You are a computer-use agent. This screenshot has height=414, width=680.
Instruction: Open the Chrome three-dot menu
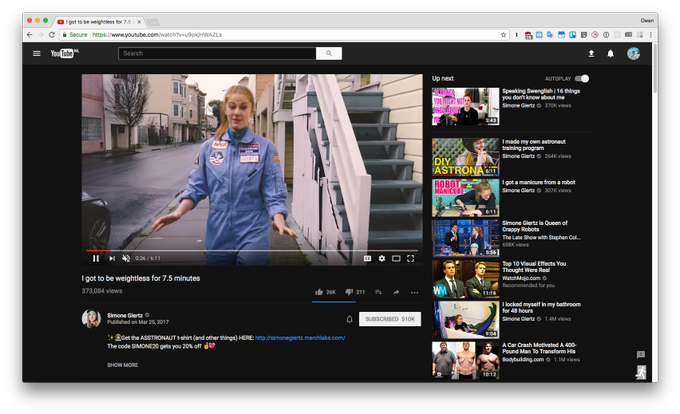tap(651, 35)
